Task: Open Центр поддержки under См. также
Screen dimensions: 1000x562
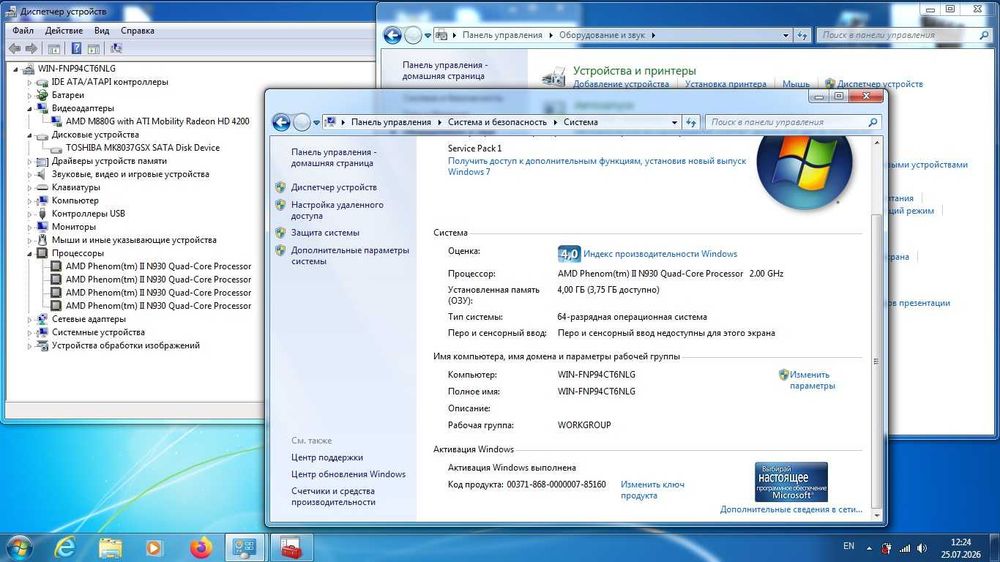Action: (327, 457)
